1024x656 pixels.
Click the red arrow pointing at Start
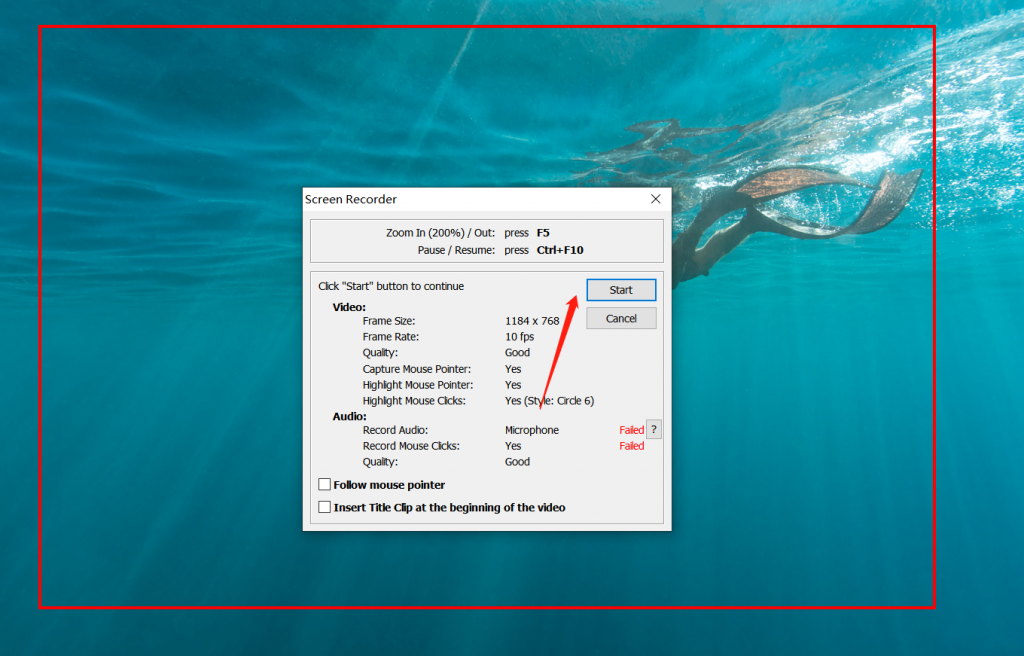pos(560,352)
